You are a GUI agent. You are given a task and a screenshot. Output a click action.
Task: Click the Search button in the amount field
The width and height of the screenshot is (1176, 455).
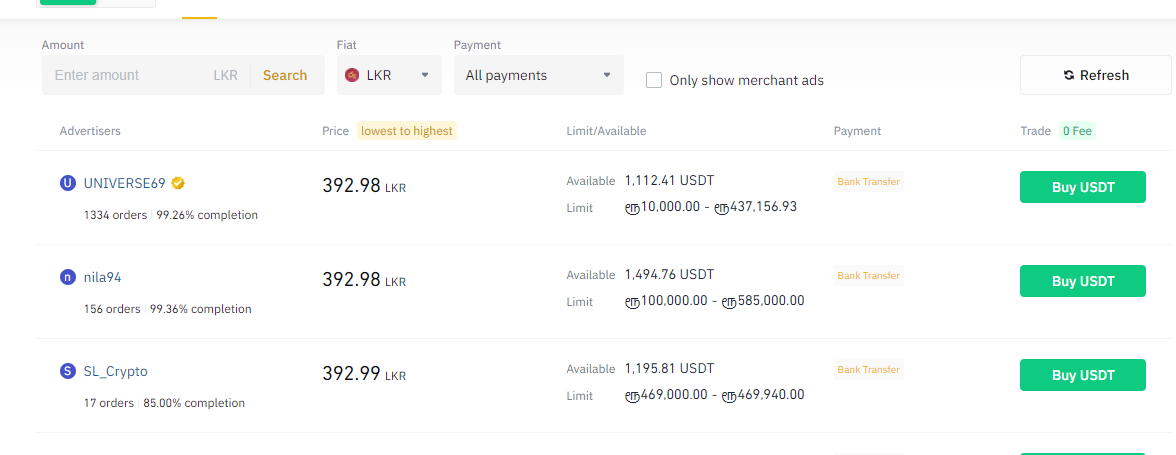pos(285,75)
